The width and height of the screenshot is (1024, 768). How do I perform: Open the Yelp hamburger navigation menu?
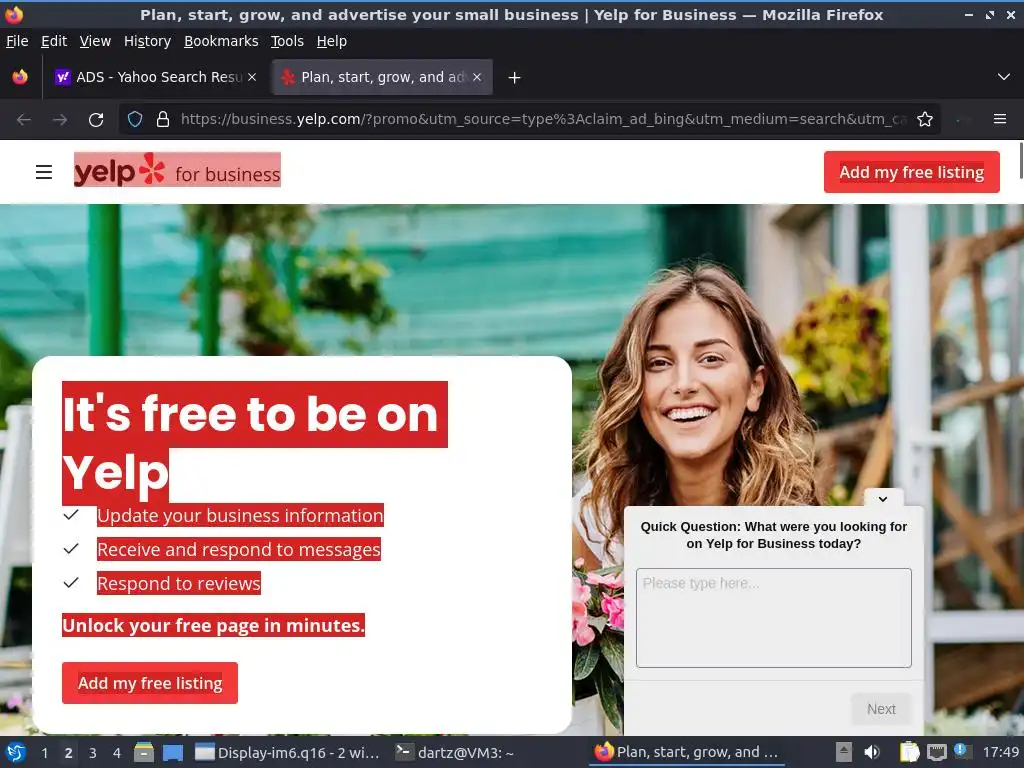click(44, 172)
